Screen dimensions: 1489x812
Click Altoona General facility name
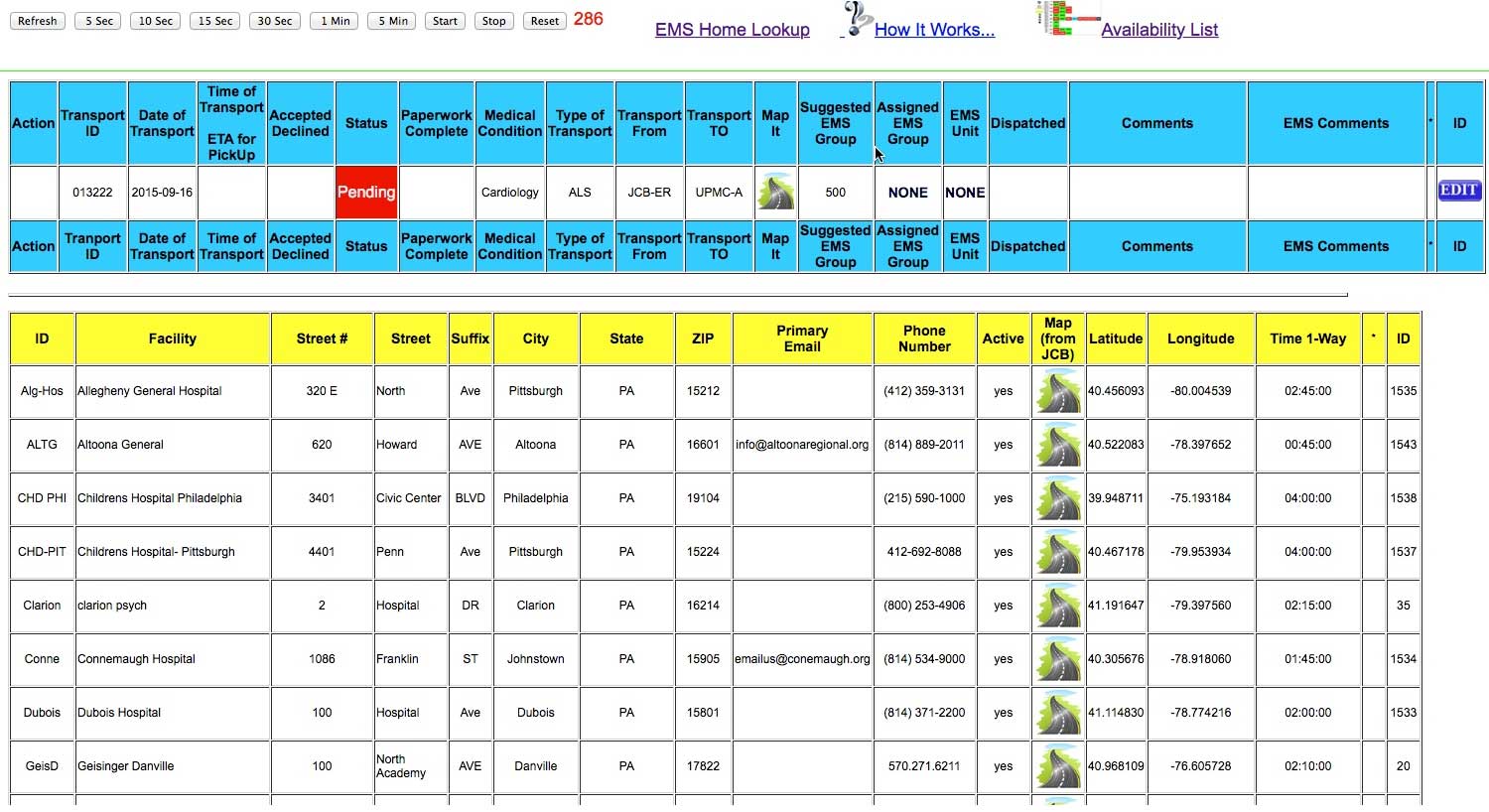(x=120, y=445)
